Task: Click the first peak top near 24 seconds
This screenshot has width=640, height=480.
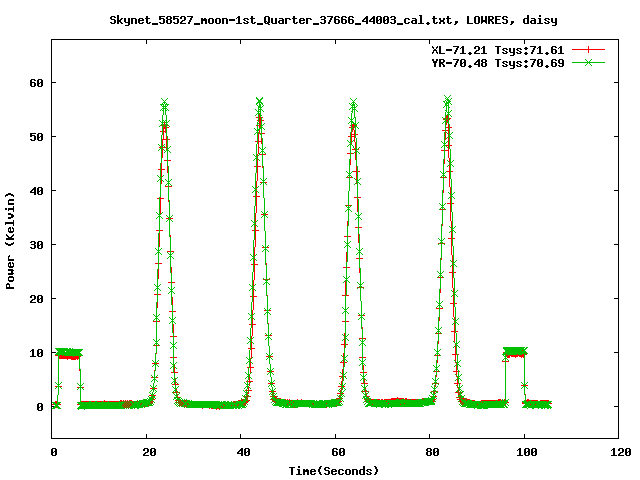Action: point(164,103)
